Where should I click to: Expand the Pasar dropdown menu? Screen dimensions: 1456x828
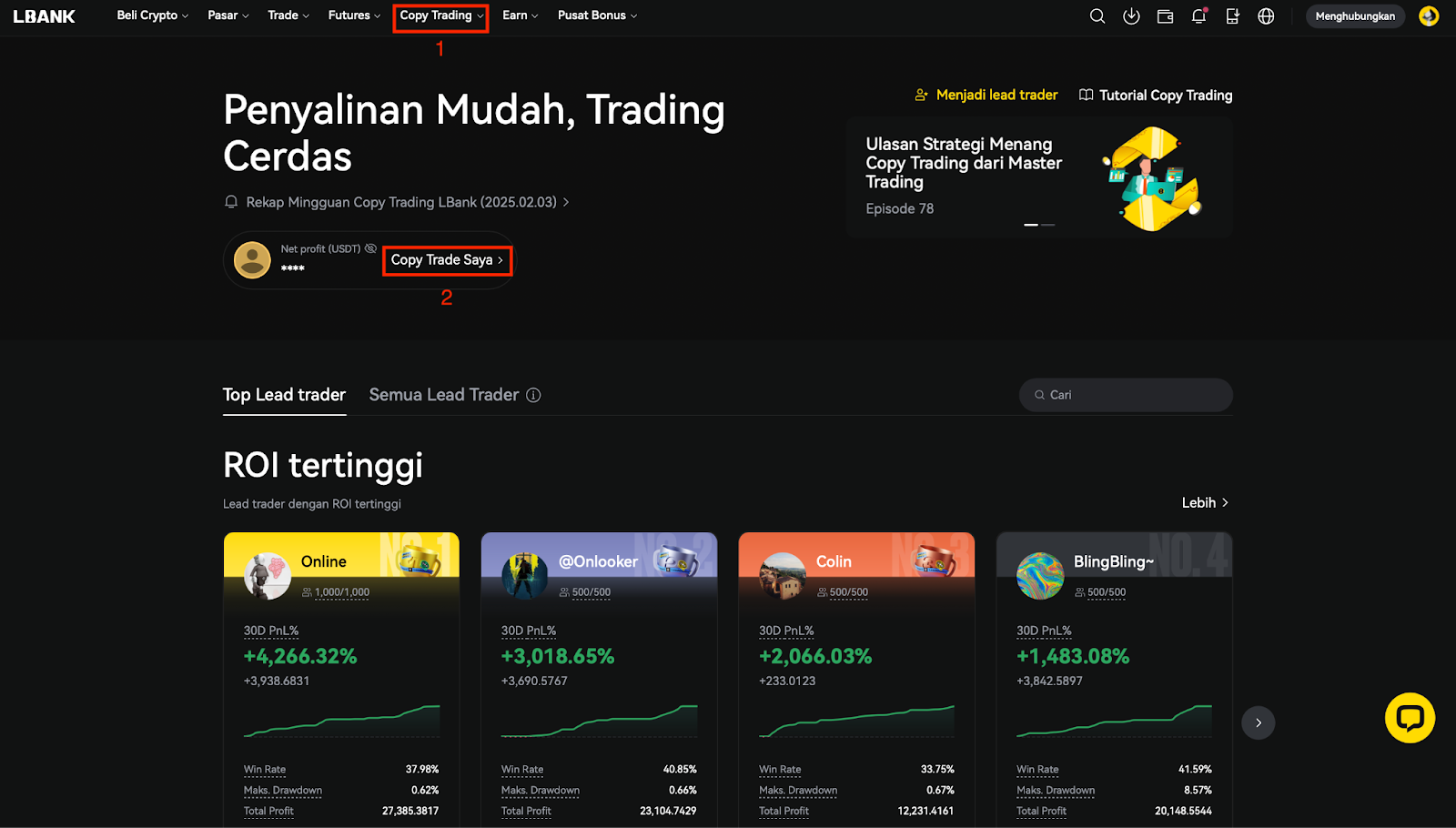227,15
